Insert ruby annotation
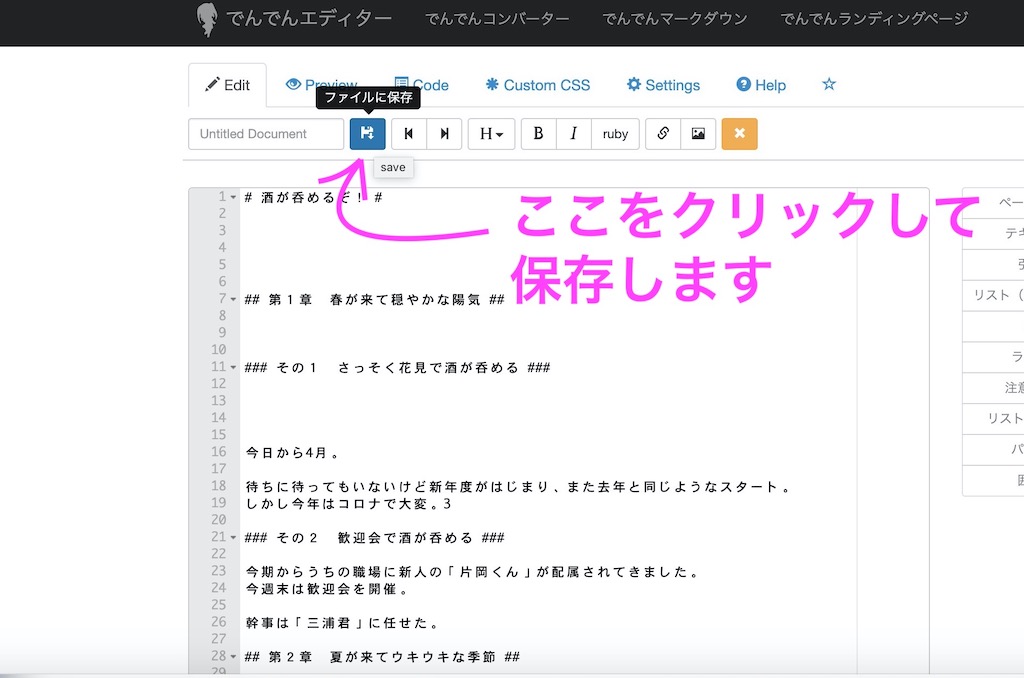 [x=615, y=134]
